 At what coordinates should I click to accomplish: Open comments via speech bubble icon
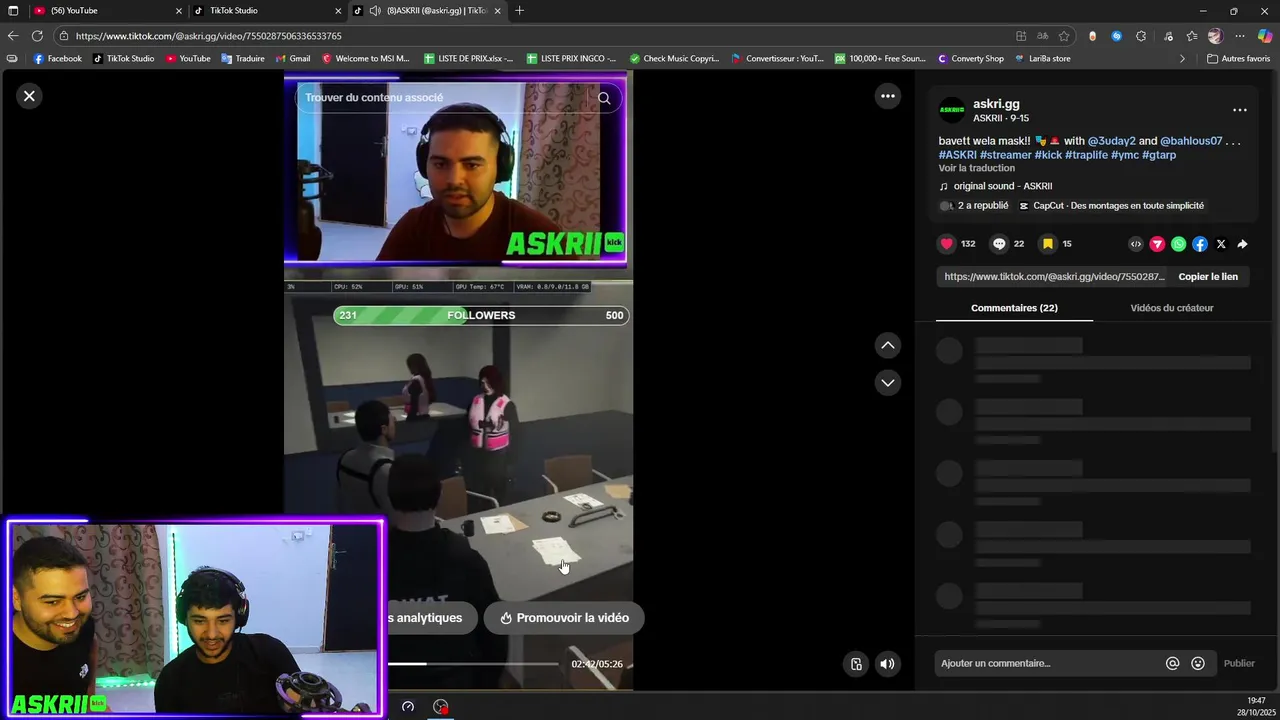tap(999, 244)
